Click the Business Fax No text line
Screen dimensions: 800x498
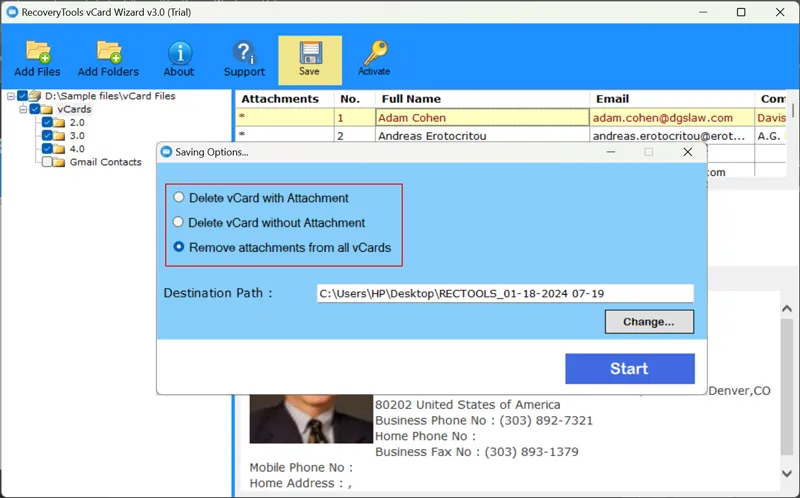pos(477,452)
